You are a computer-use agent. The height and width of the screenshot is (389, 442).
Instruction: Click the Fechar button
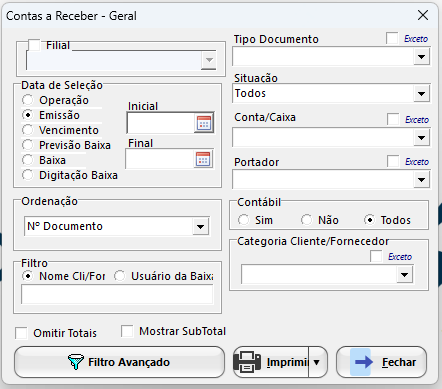382,362
